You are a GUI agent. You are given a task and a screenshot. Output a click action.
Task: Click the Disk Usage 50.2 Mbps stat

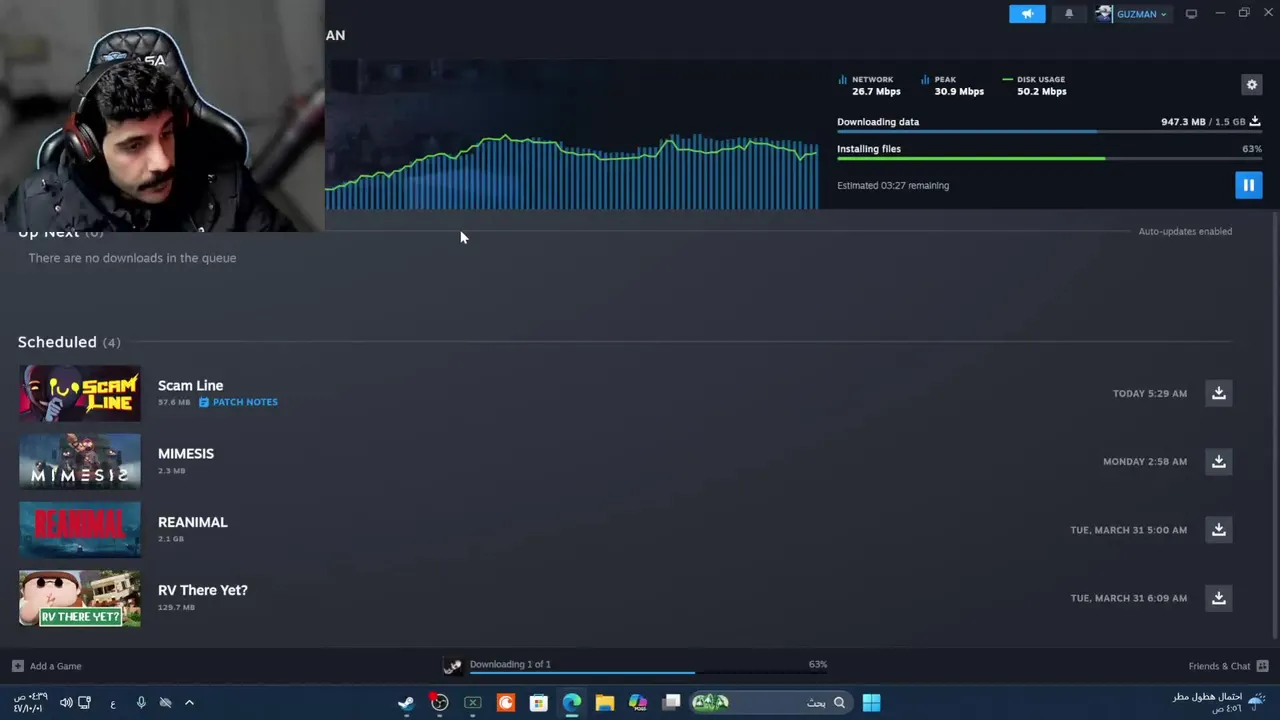tap(1035, 85)
